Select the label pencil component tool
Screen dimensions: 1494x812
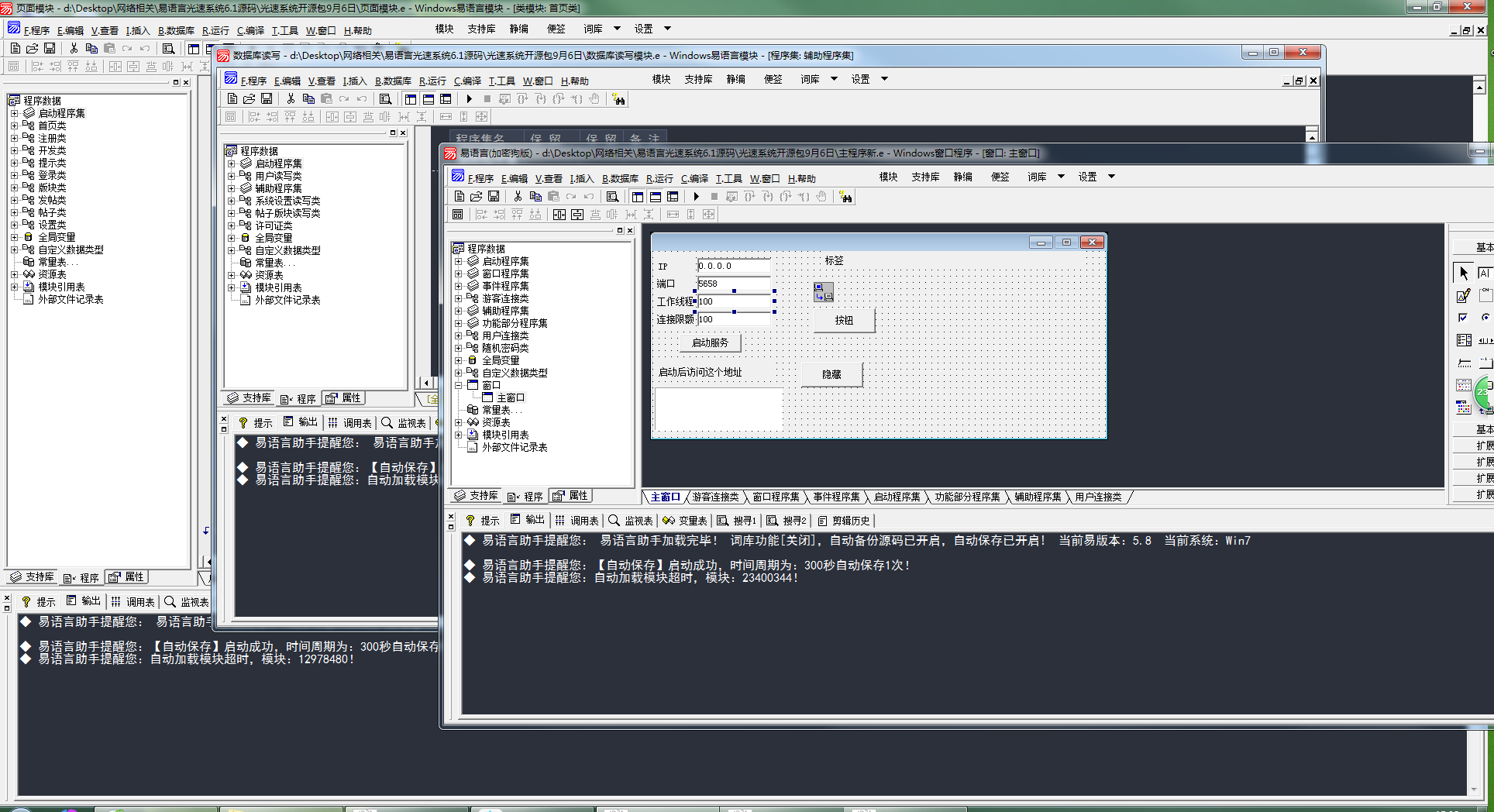(x=1463, y=295)
